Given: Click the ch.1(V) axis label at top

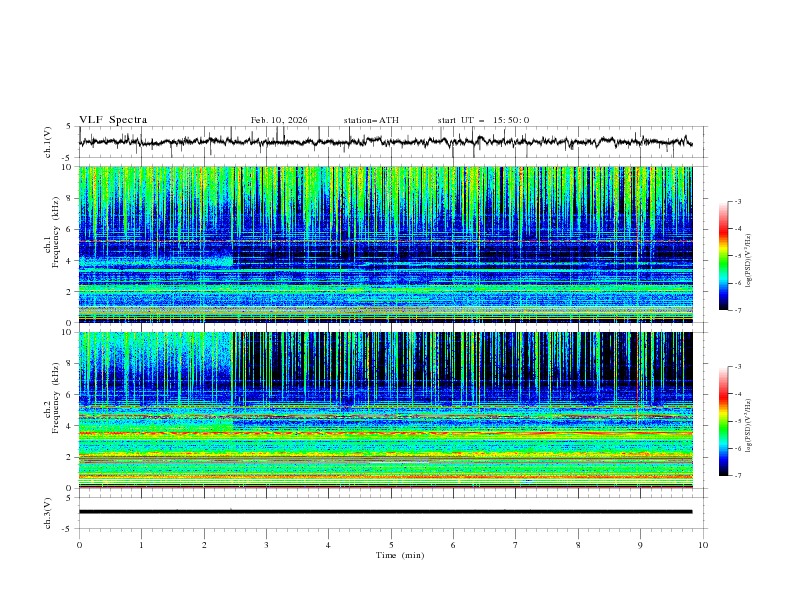Looking at the screenshot, I should pos(47,143).
